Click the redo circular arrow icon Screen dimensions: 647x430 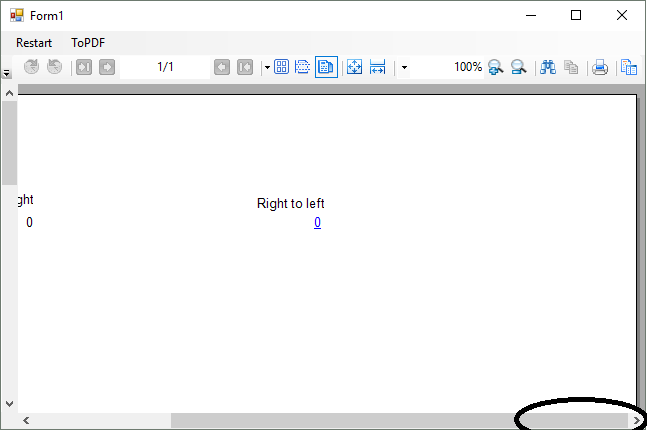31,67
